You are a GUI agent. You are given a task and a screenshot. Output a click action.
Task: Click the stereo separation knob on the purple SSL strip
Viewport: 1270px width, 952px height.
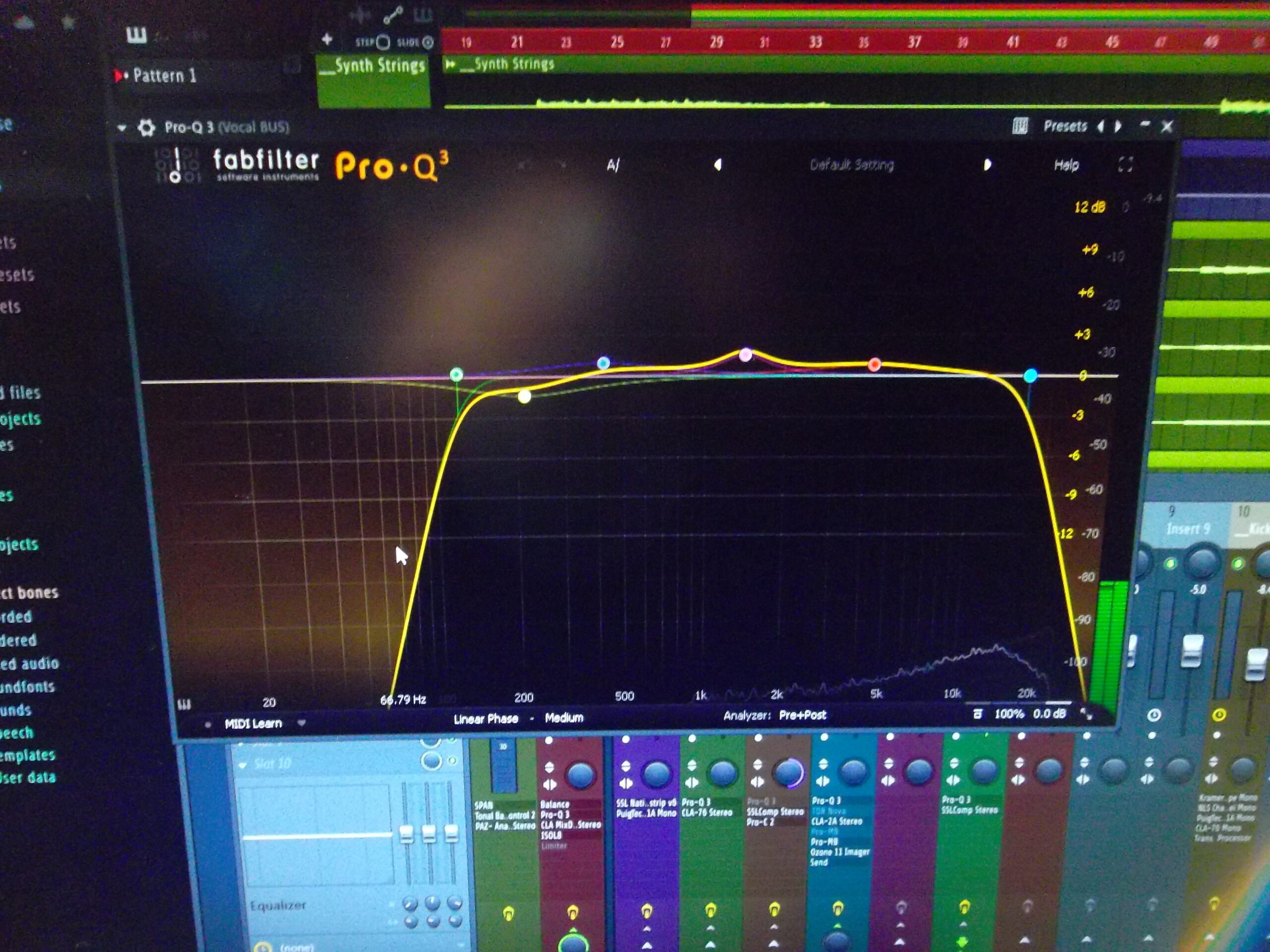(655, 774)
